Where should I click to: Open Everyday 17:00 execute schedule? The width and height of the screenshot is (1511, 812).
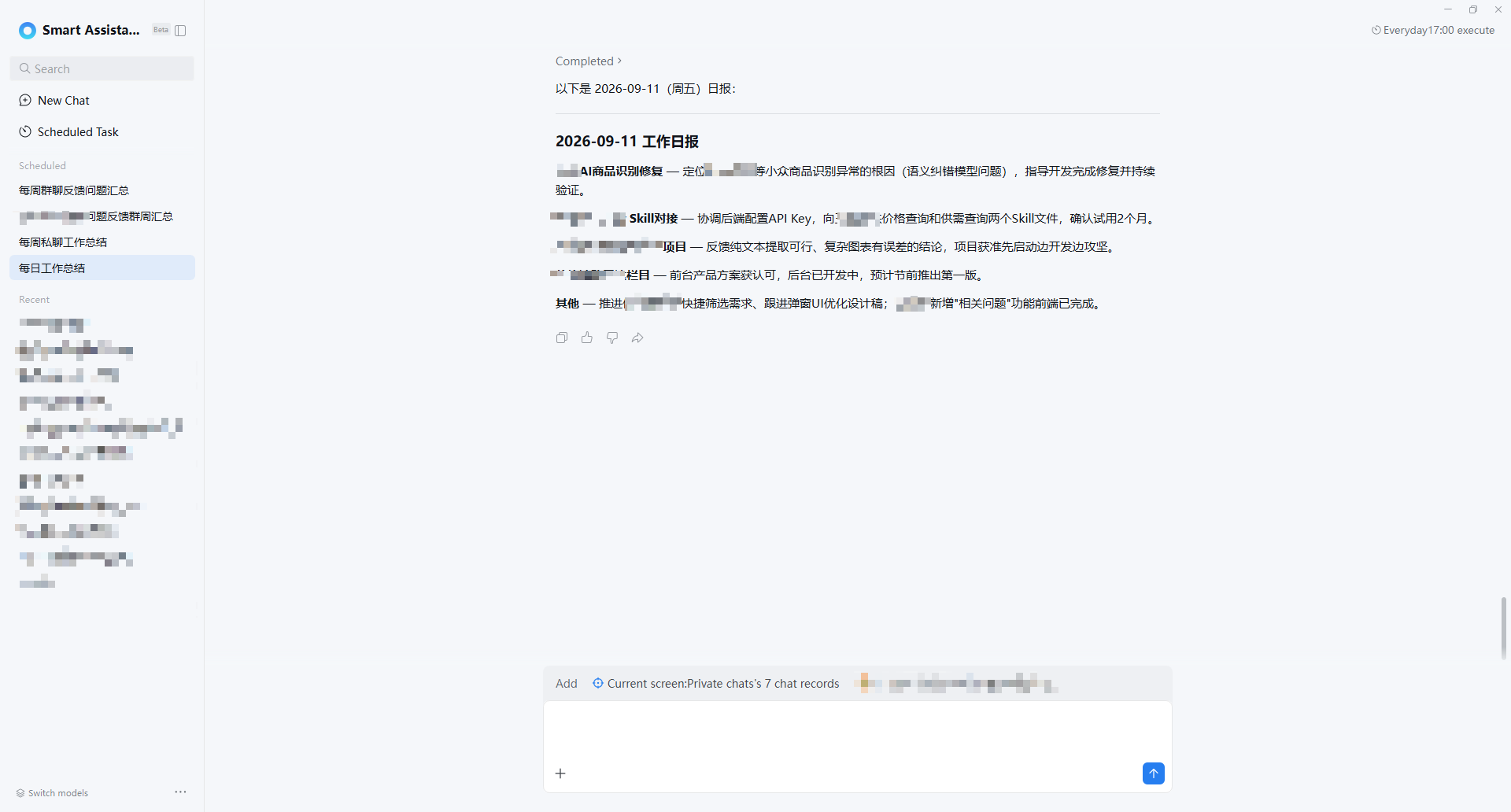point(1433,31)
